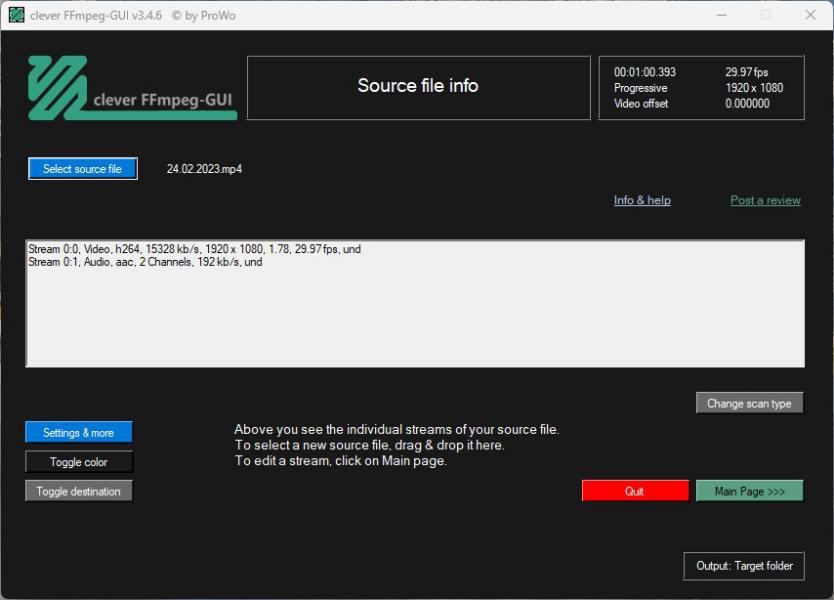Click the 24.02.2023.mp4 file name label
The image size is (834, 600).
coord(204,169)
